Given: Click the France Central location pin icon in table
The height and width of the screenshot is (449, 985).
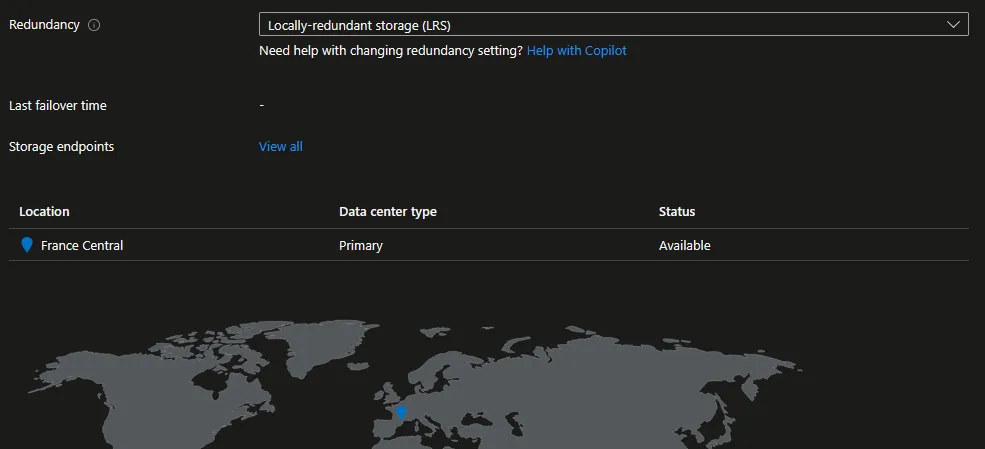Looking at the screenshot, I should (26, 245).
